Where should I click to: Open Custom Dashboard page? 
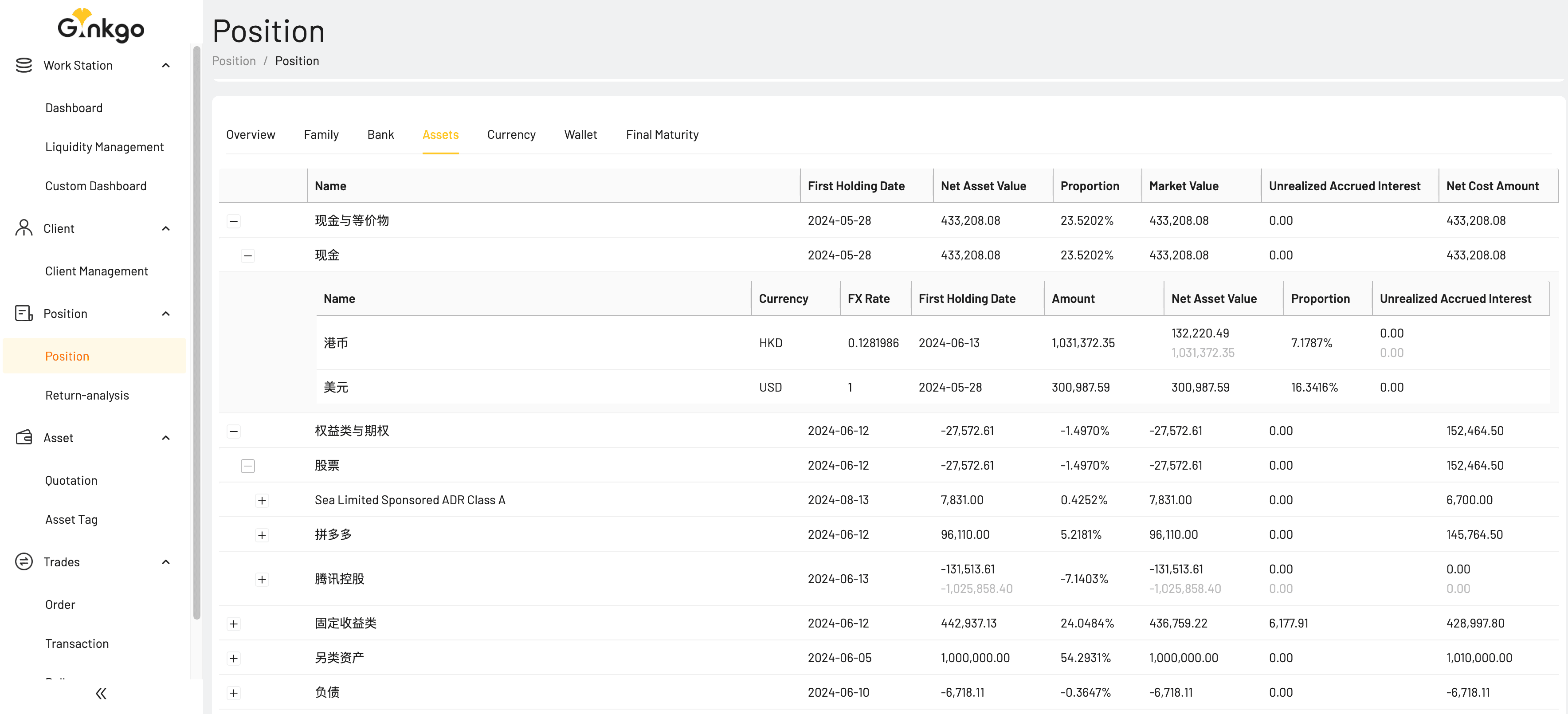tap(96, 186)
